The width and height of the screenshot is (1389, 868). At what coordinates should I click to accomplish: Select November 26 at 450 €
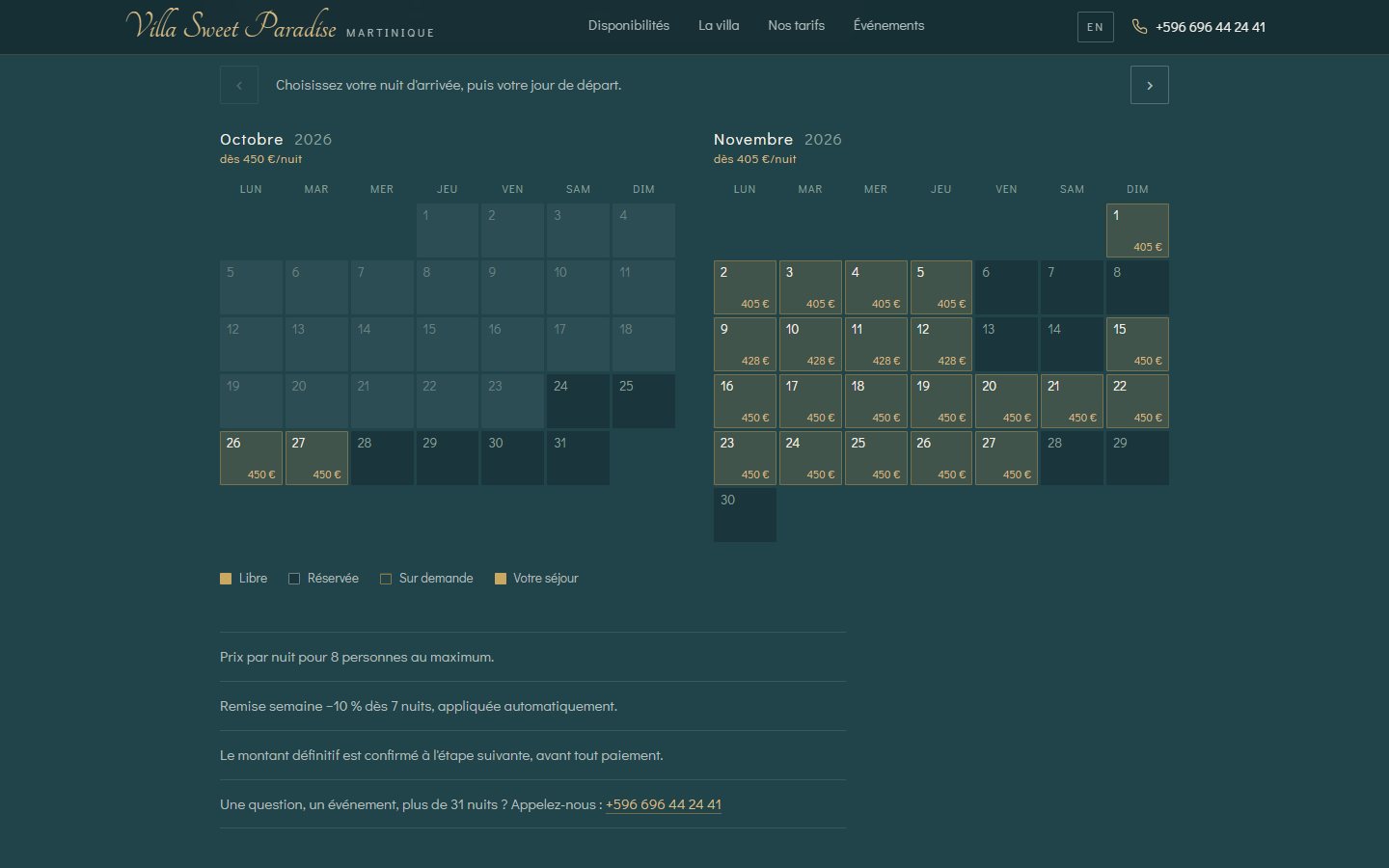coord(941,458)
